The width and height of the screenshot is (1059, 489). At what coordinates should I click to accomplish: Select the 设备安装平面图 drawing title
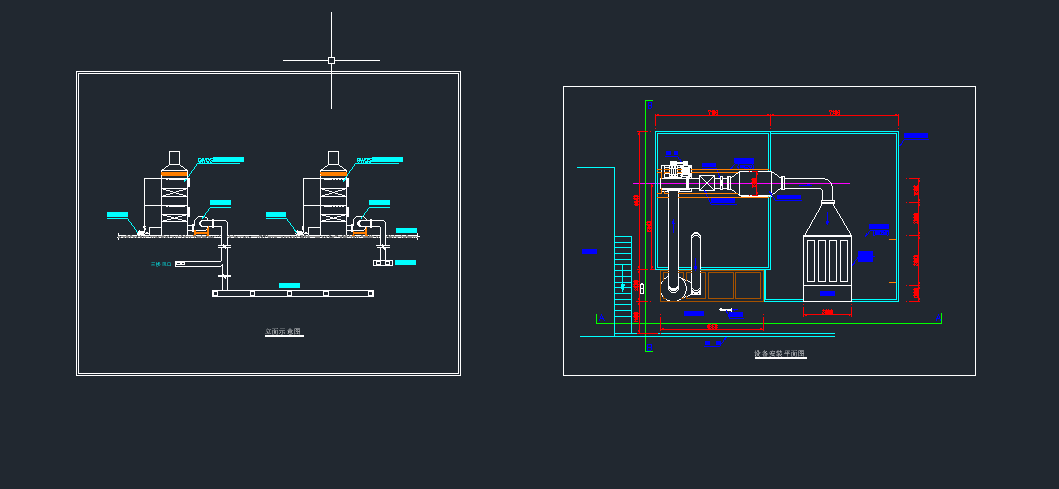pyautogui.click(x=780, y=353)
